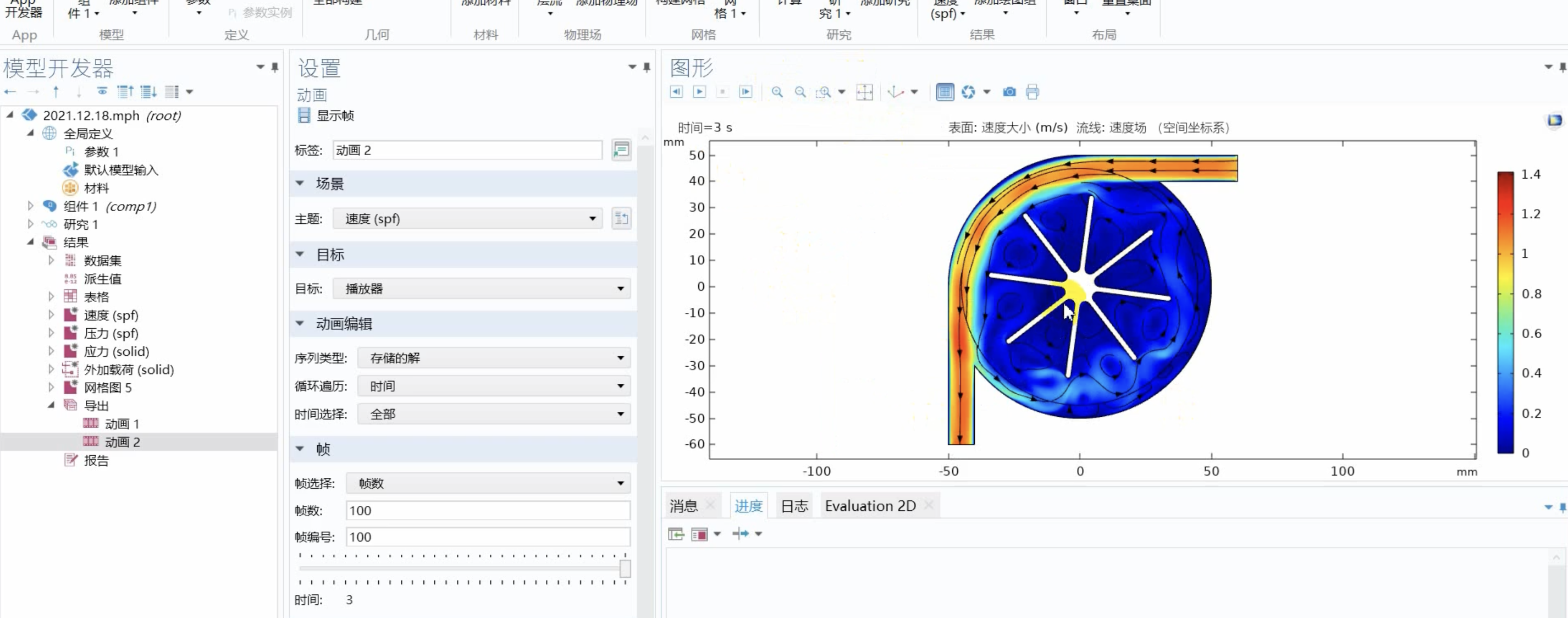This screenshot has width=1568, height=618.
Task: Expand the 组件 1 (comp1) tree node
Action: click(x=30, y=206)
